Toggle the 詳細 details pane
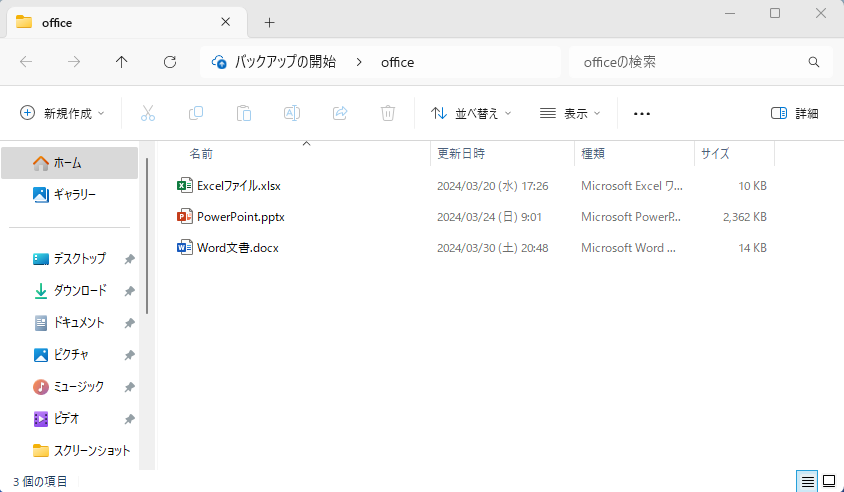The image size is (844, 492). tap(794, 113)
